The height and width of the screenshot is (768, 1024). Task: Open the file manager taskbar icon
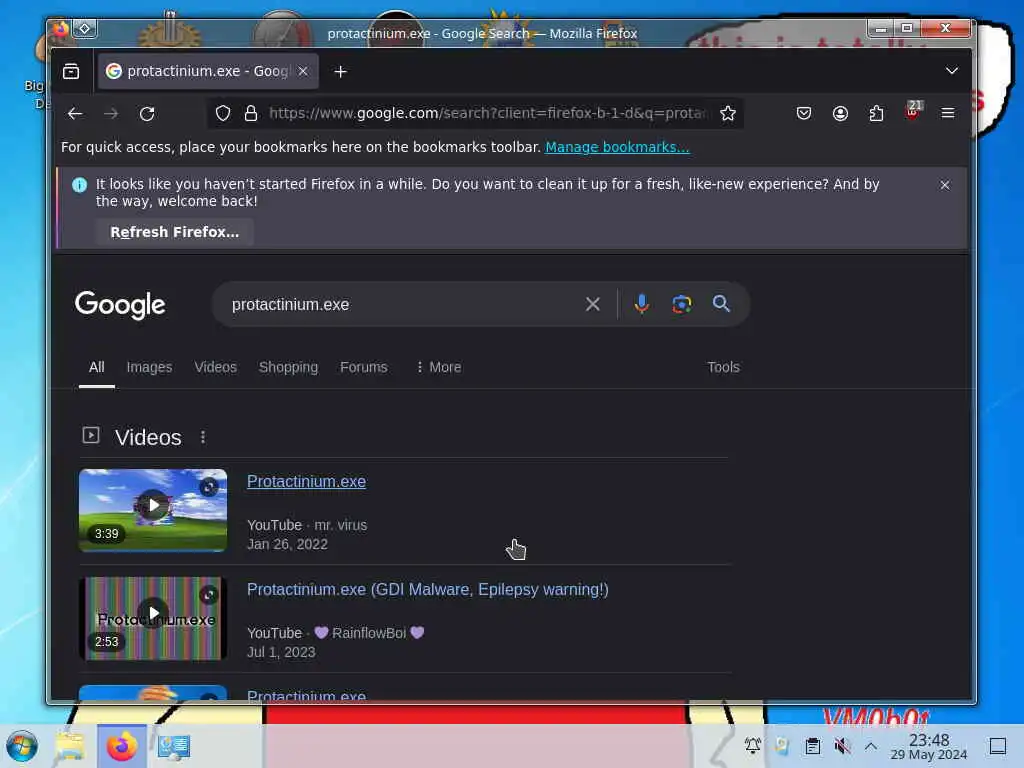coord(69,746)
